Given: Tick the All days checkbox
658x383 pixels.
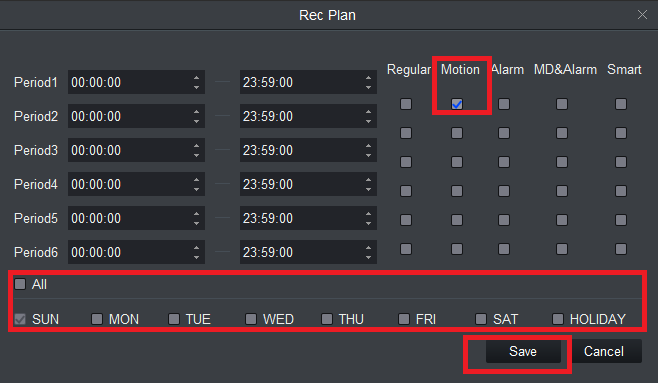Looking at the screenshot, I should (x=20, y=284).
